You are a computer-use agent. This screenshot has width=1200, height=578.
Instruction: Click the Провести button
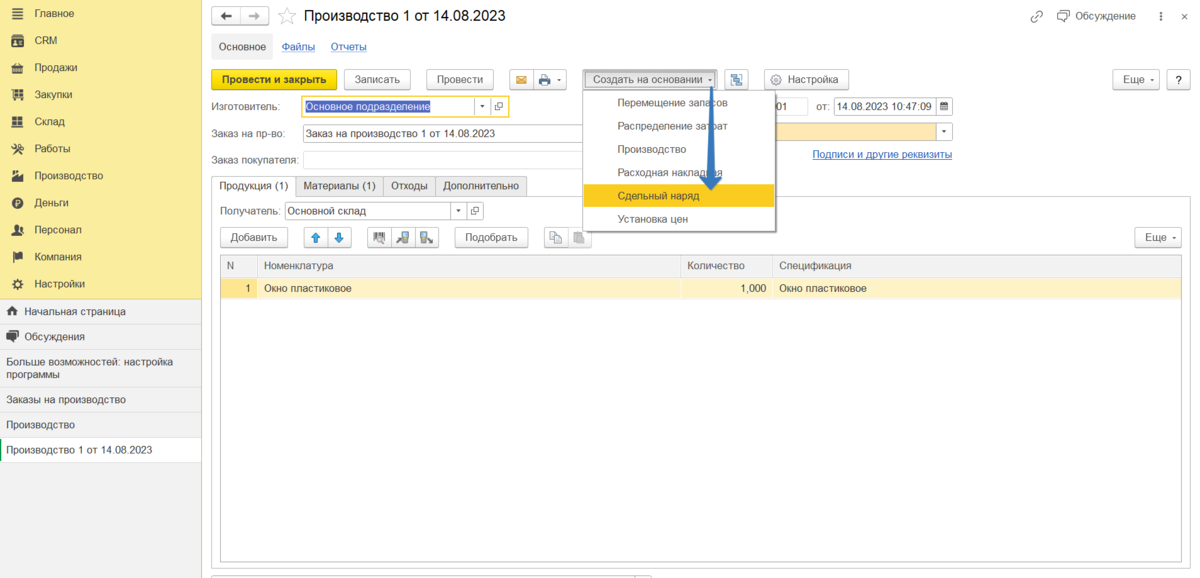(x=460, y=79)
